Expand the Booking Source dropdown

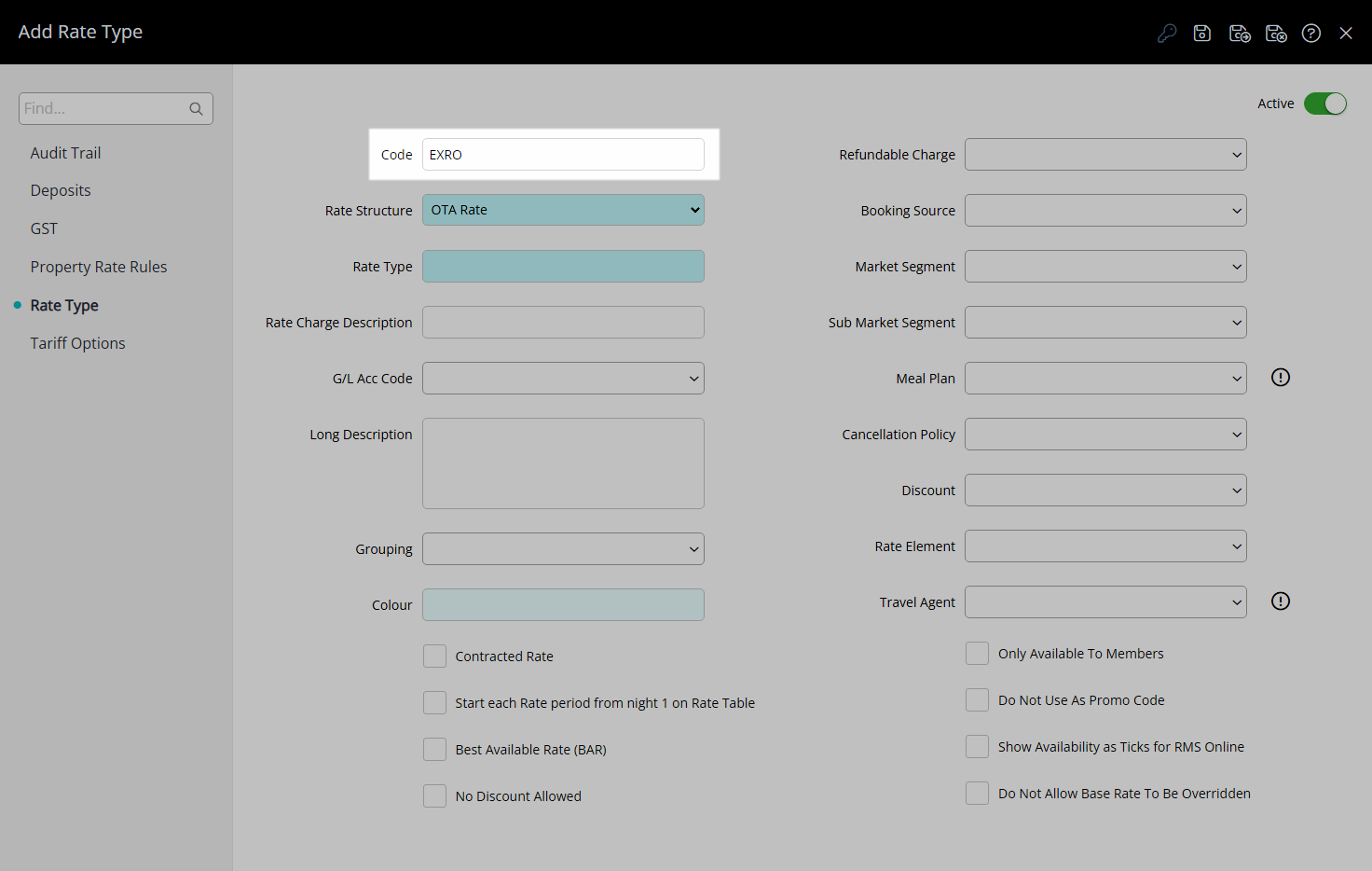pos(1105,211)
